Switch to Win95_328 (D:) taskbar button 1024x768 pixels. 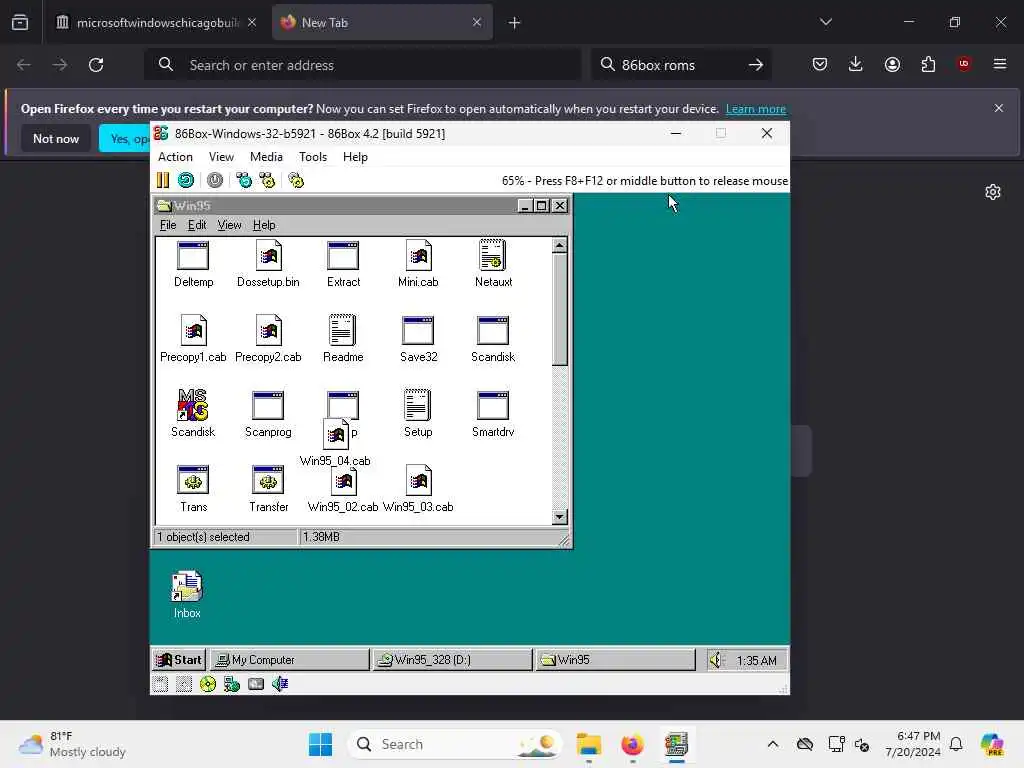point(452,660)
